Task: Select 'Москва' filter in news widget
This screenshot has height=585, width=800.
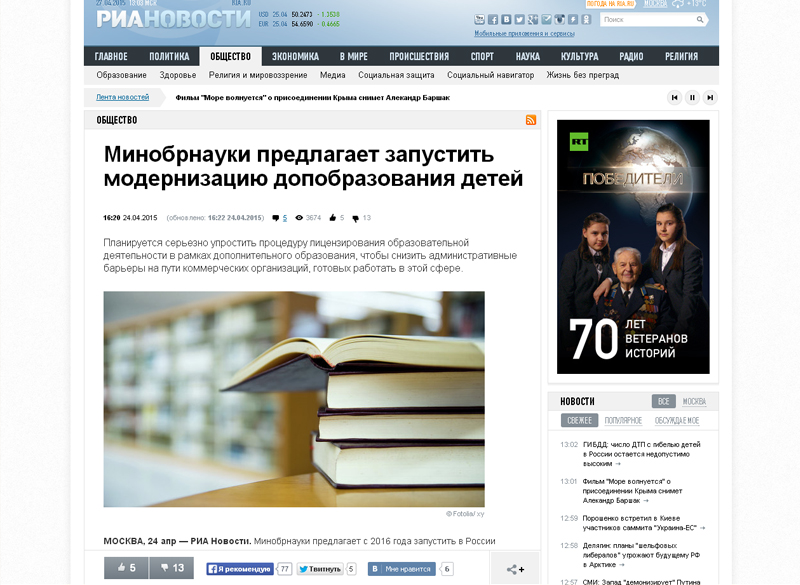Action: tap(694, 402)
